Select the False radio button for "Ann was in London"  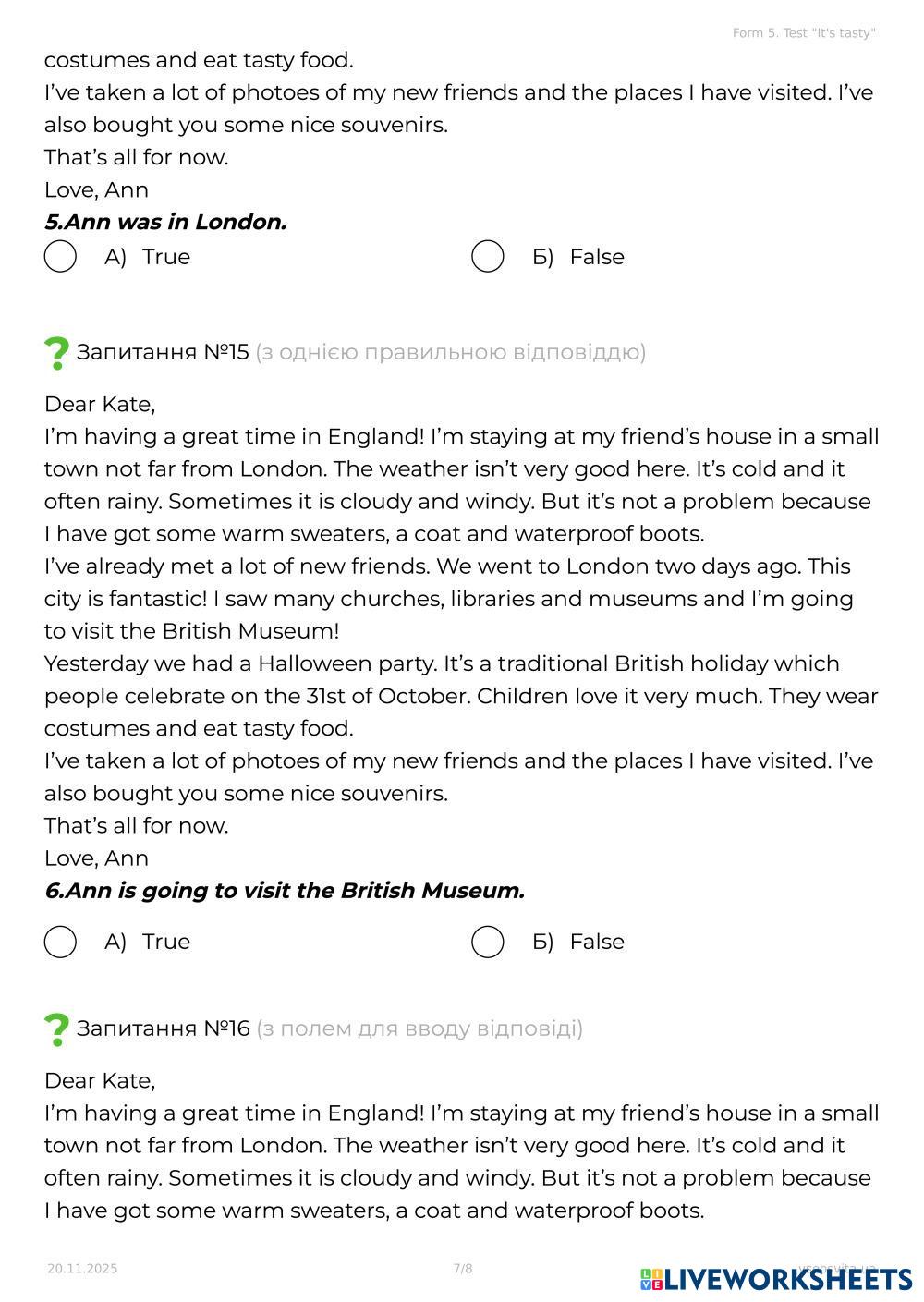click(487, 257)
